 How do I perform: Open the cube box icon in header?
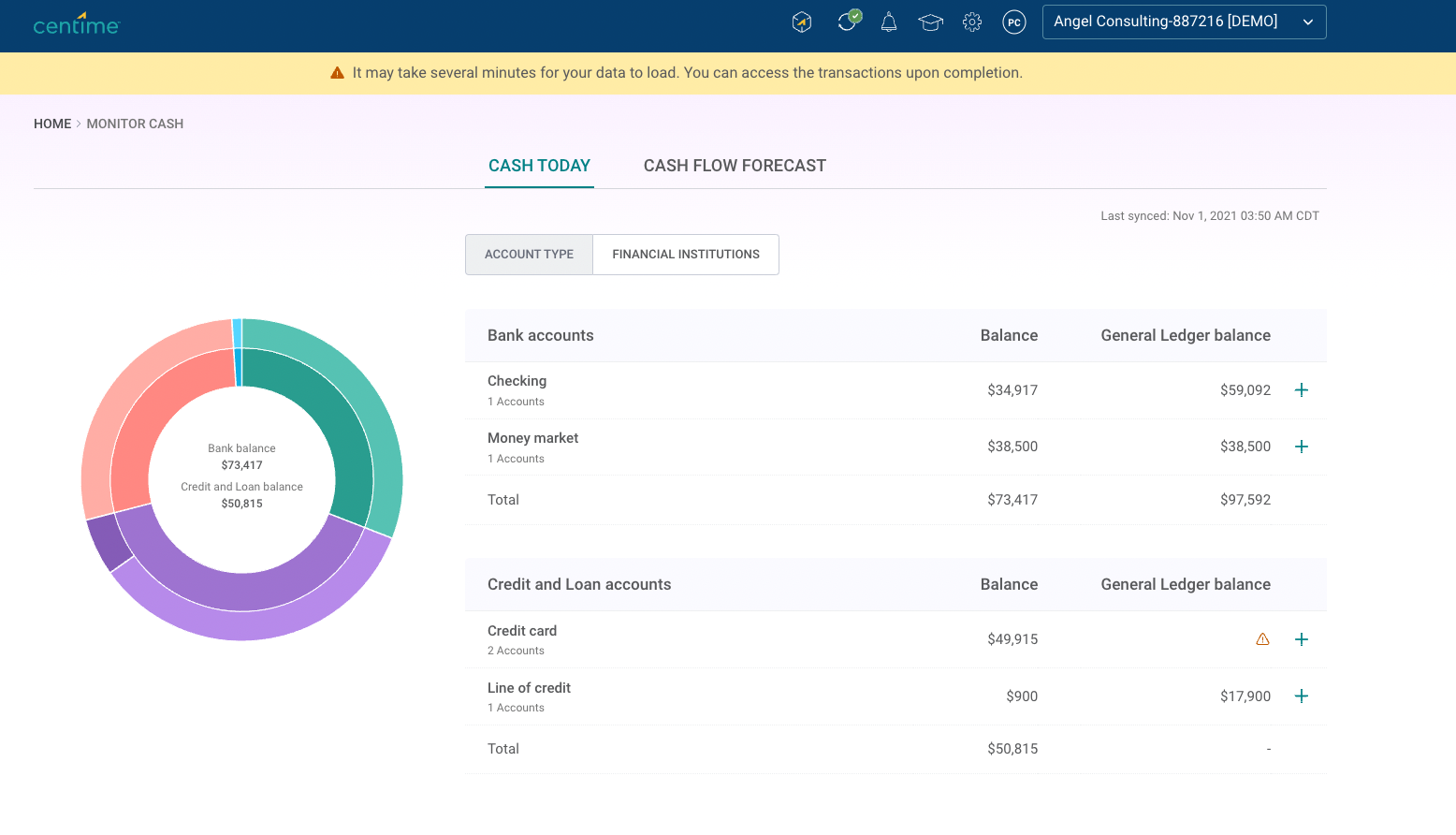802,22
